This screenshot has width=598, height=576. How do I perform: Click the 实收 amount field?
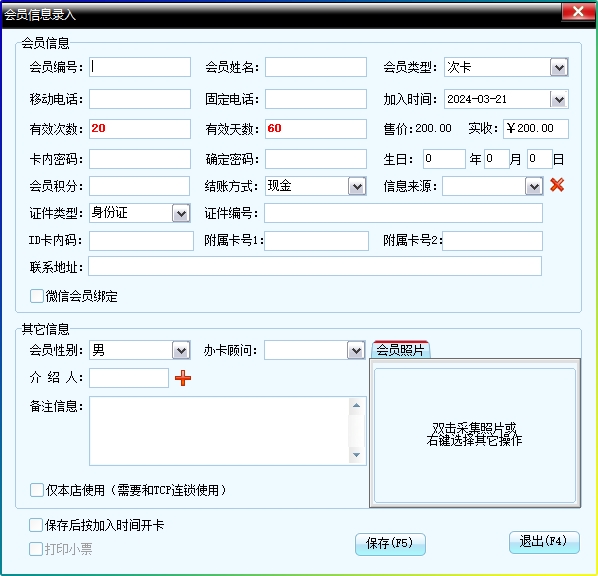pyautogui.click(x=536, y=129)
